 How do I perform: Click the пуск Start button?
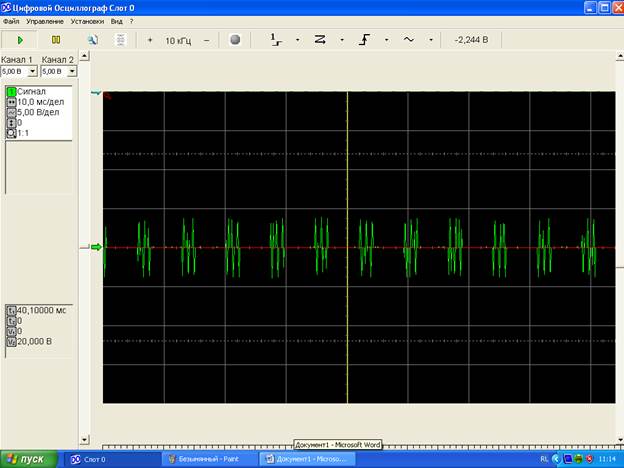click(26, 459)
